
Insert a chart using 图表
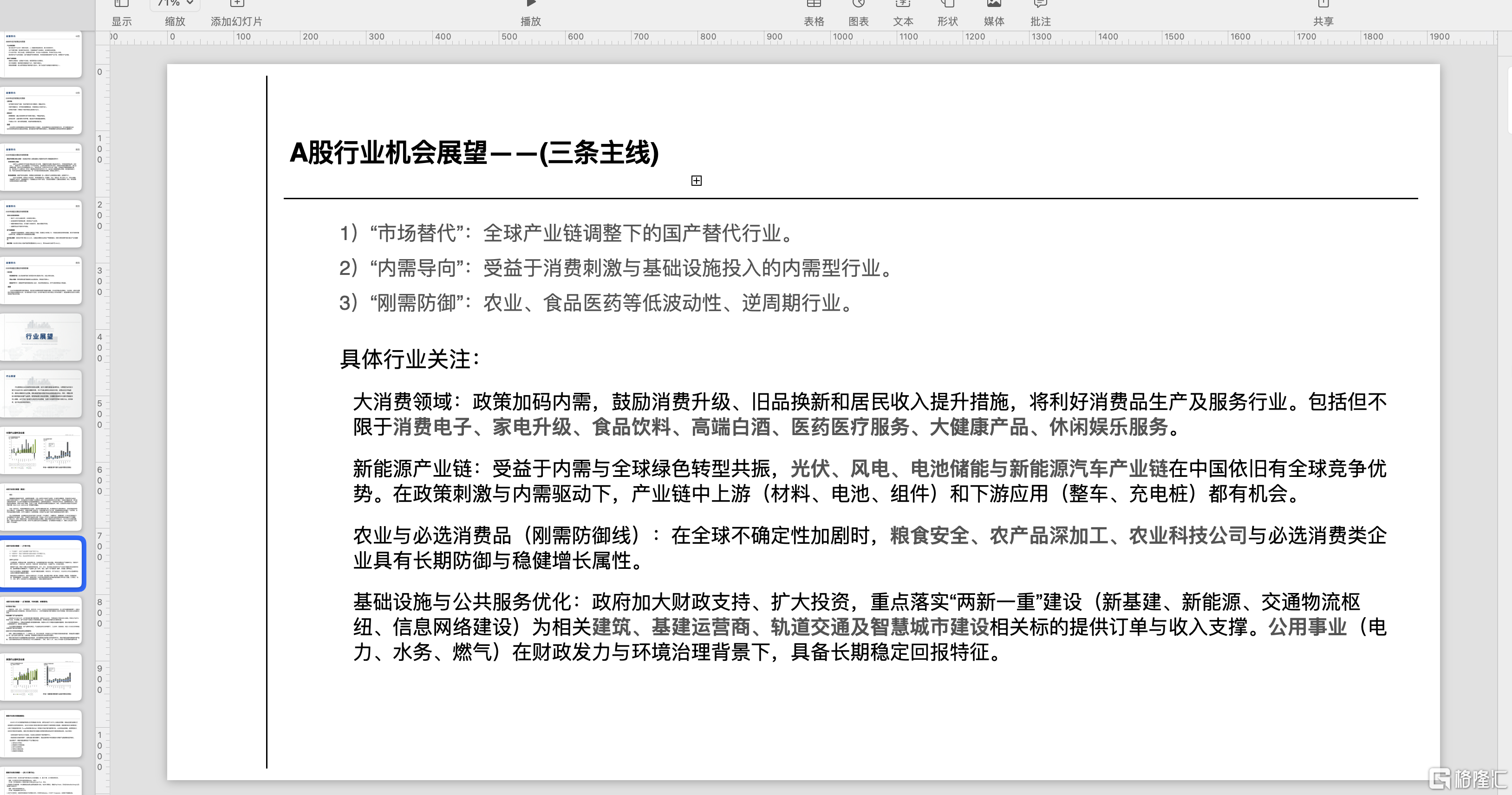858,14
